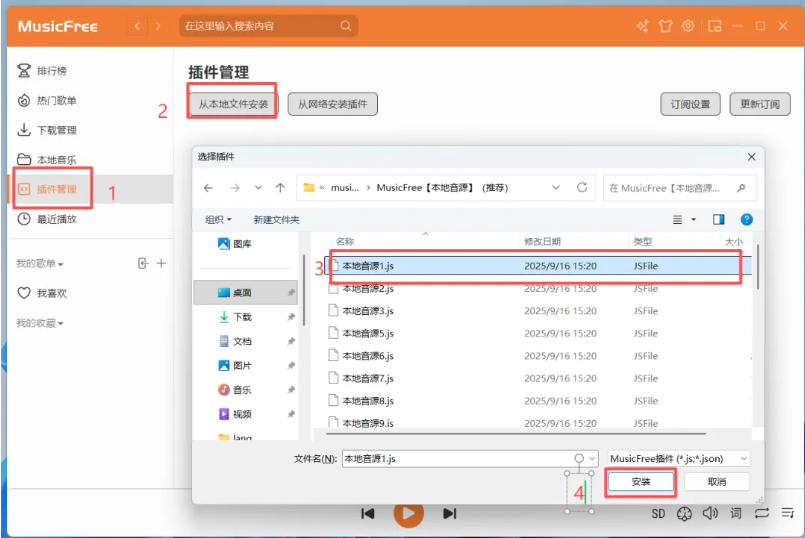Go back in file dialog
This screenshot has width=805, height=538.
(x=208, y=188)
